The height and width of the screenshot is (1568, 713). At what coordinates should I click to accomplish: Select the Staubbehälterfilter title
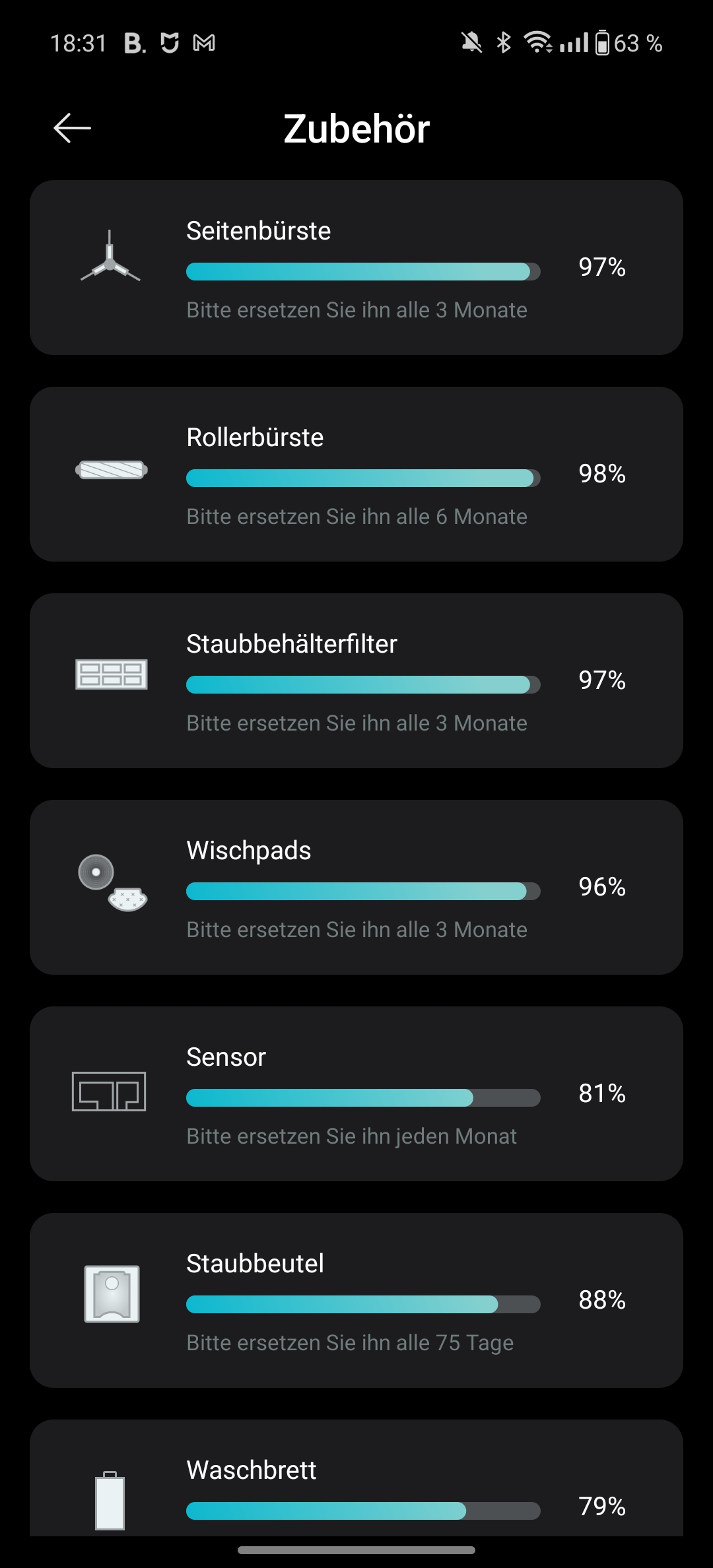(292, 644)
